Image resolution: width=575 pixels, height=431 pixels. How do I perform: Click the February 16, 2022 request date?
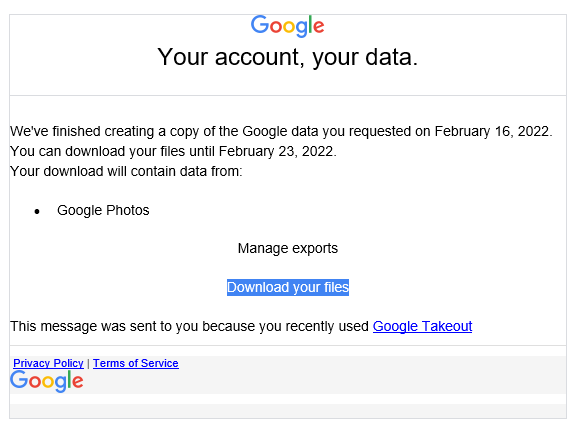tap(492, 131)
